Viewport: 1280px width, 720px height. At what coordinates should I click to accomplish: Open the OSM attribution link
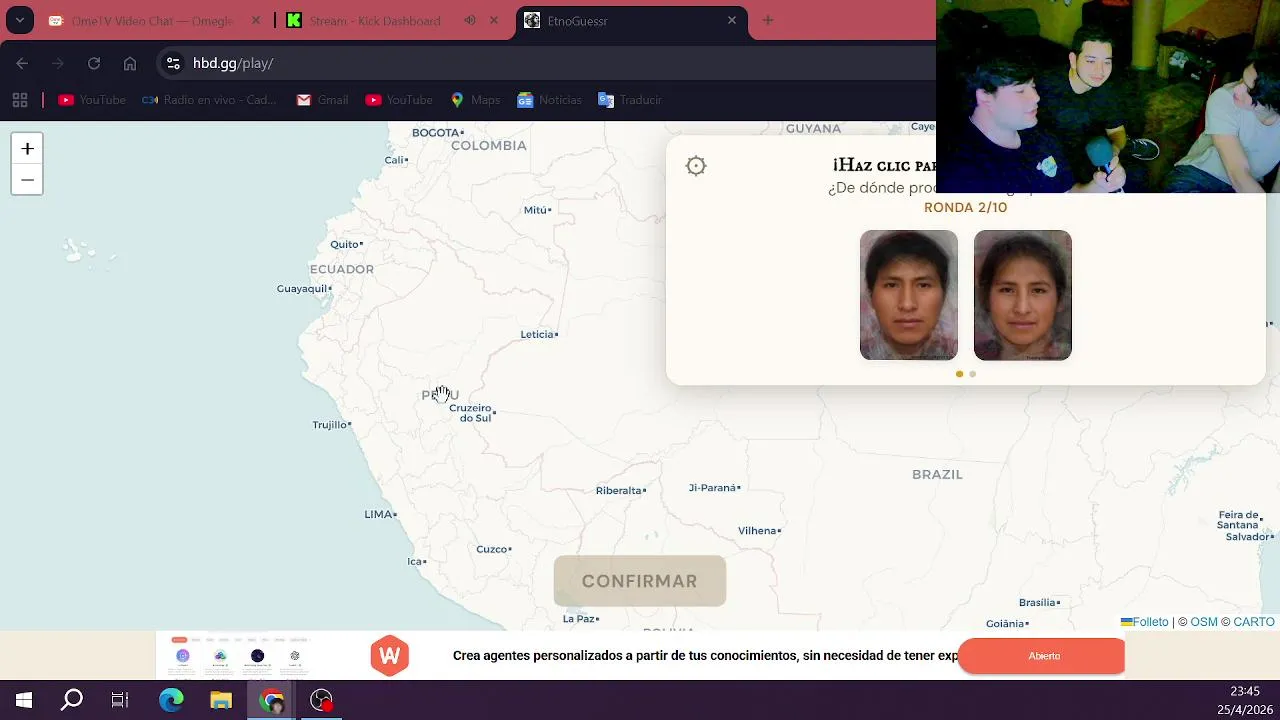1204,622
